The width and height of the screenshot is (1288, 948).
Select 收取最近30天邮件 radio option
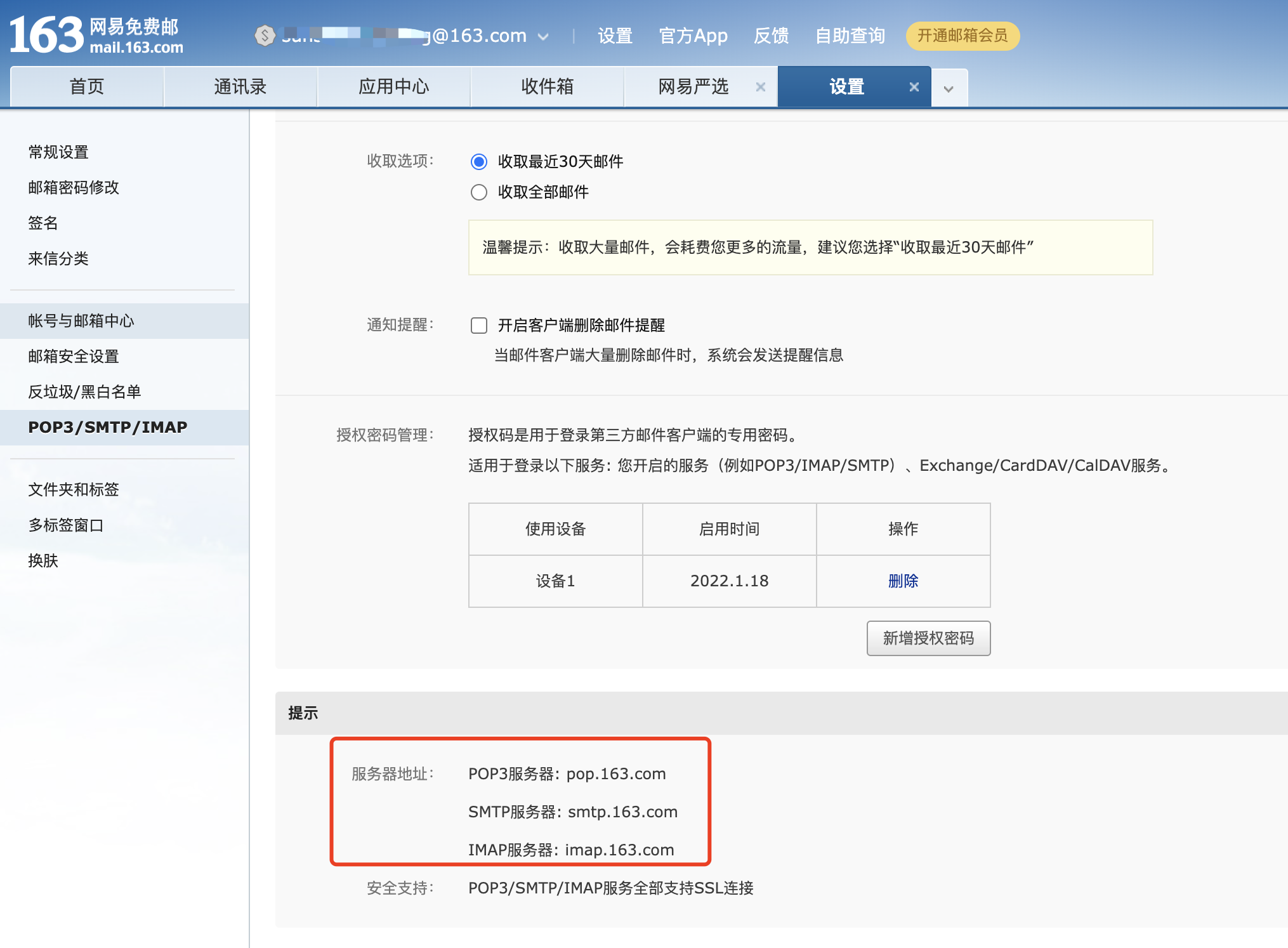[x=479, y=162]
